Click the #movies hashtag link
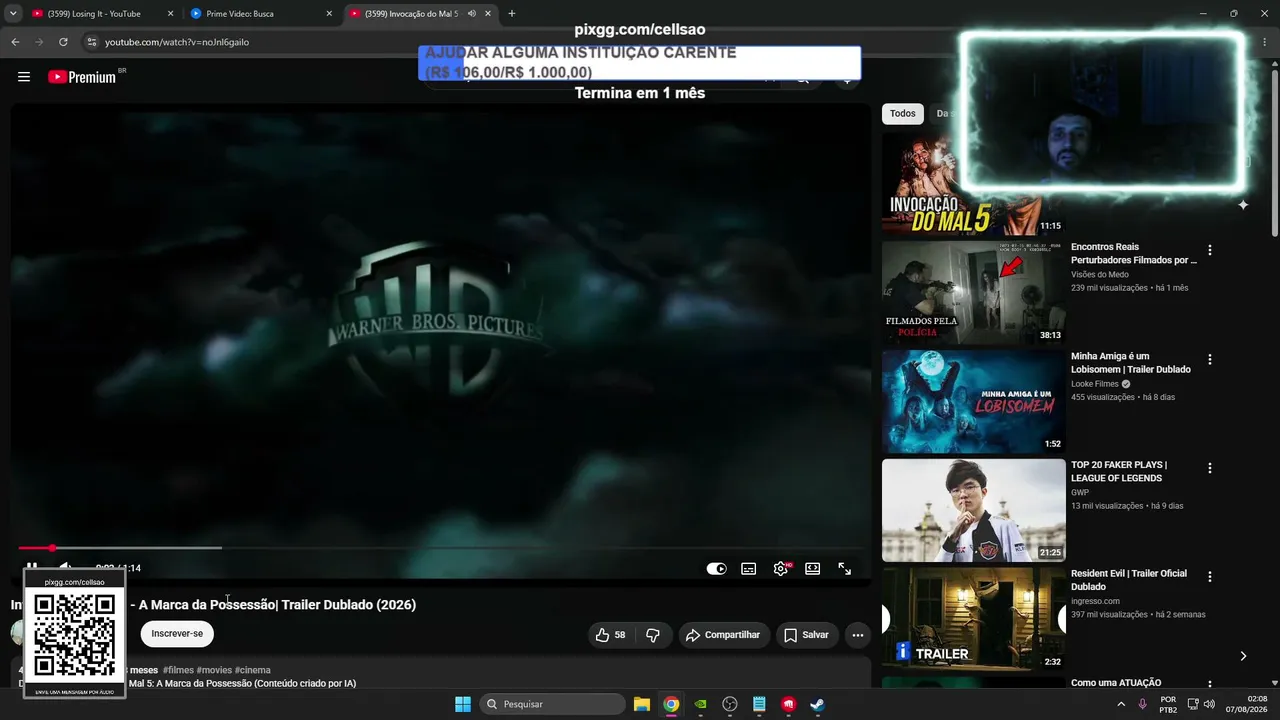 click(214, 670)
